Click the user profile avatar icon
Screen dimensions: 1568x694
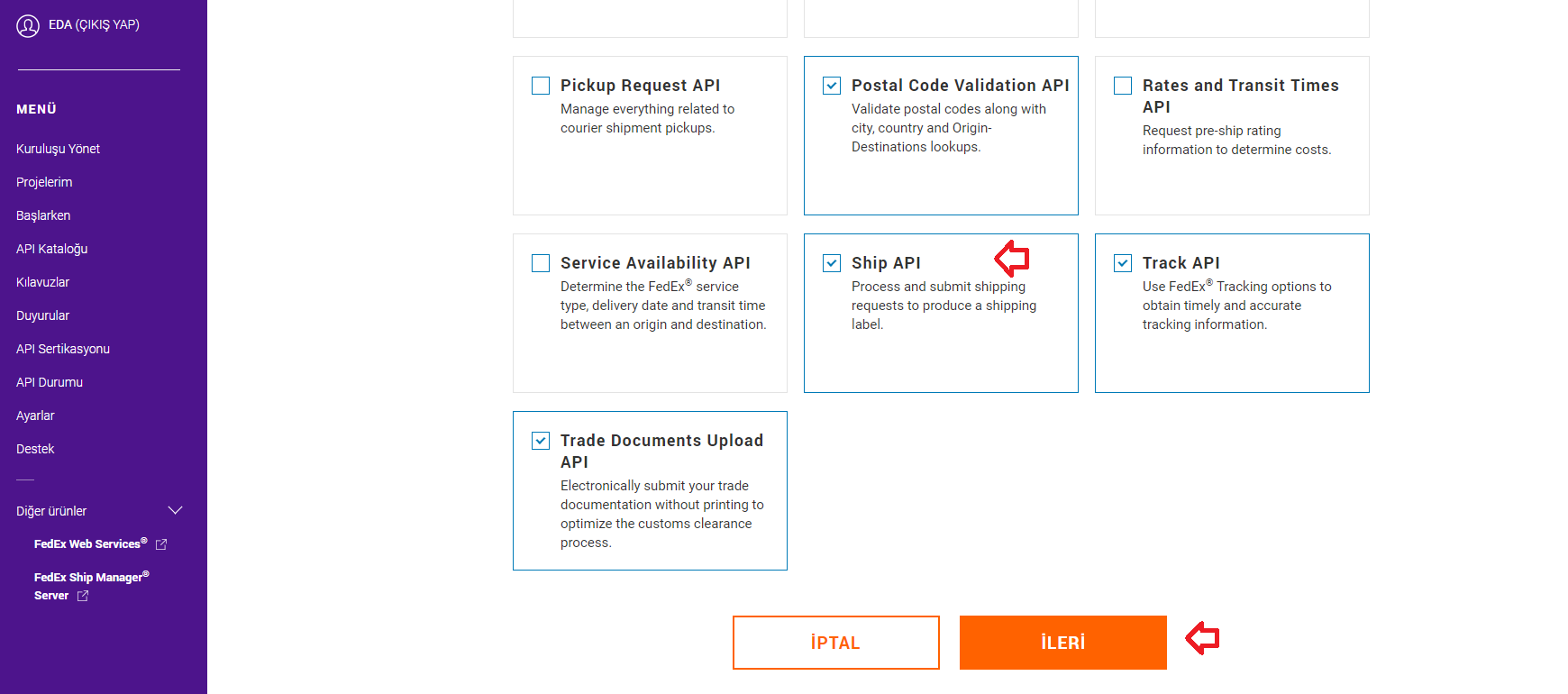coord(28,26)
